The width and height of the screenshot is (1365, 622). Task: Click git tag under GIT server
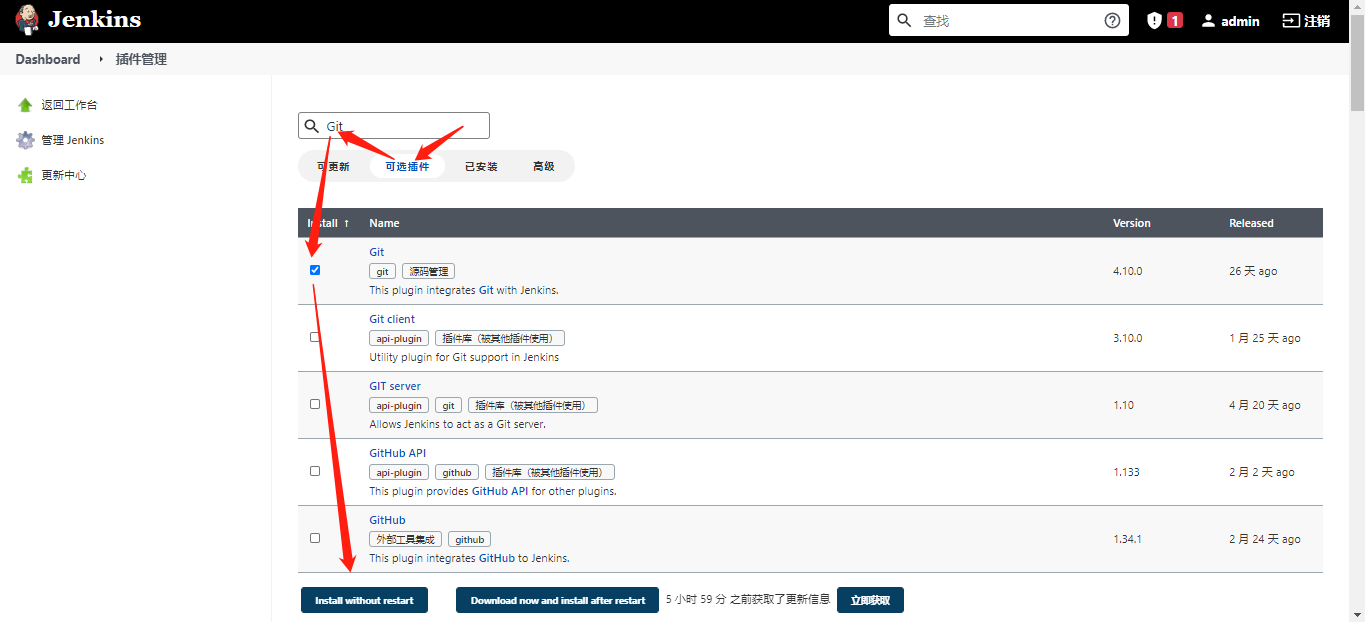point(448,405)
